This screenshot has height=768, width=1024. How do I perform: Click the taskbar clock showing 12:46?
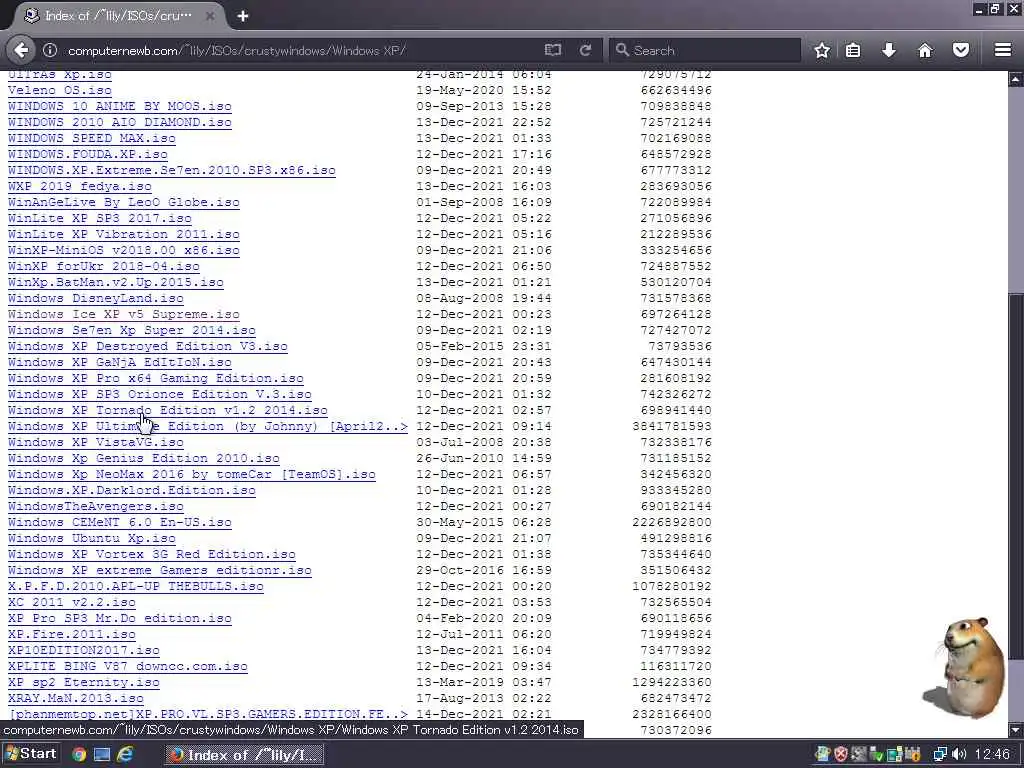pyautogui.click(x=991, y=755)
